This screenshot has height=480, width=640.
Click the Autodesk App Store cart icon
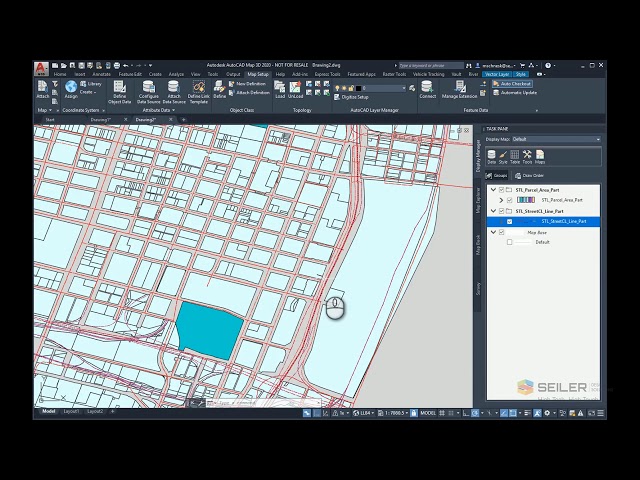tap(522, 65)
